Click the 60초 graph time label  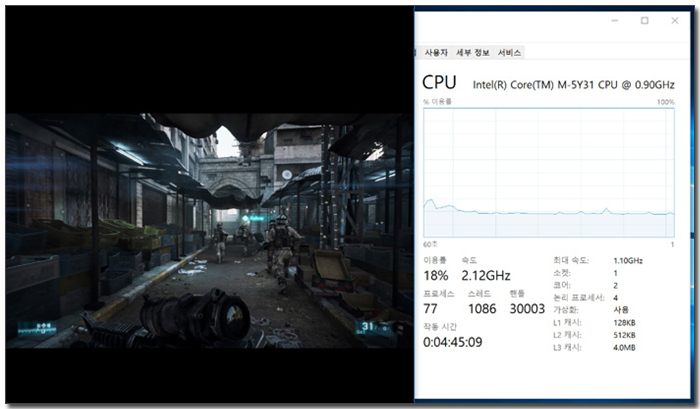(430, 244)
